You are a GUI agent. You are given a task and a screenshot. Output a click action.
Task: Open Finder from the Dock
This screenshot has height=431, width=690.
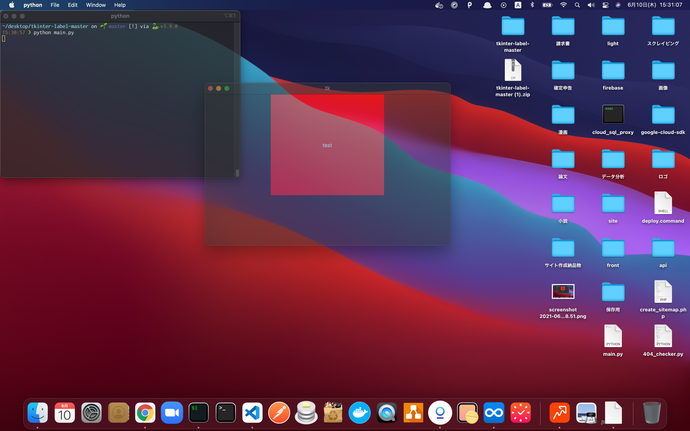coord(38,413)
